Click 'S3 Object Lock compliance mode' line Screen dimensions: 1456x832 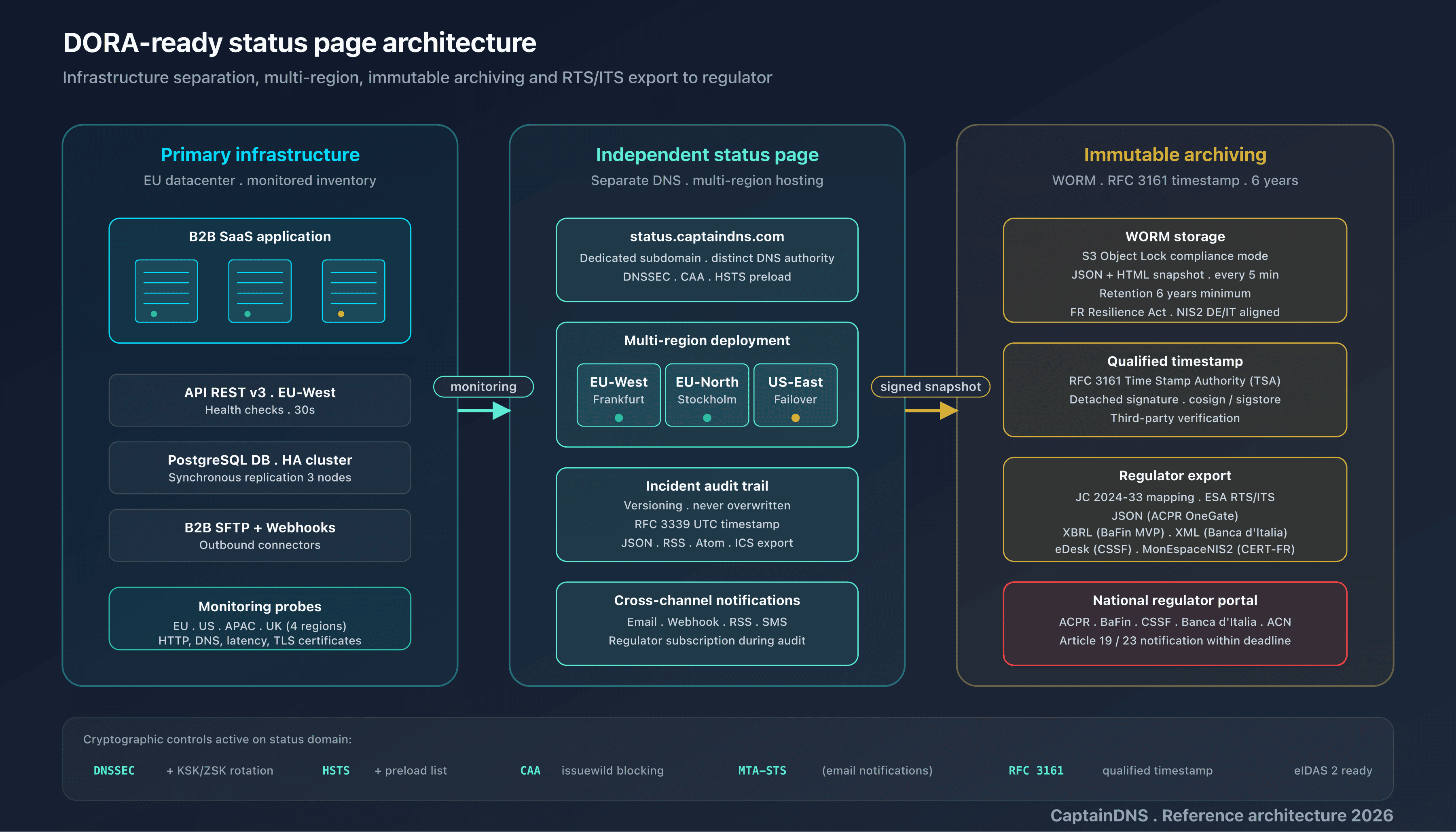1175,256
